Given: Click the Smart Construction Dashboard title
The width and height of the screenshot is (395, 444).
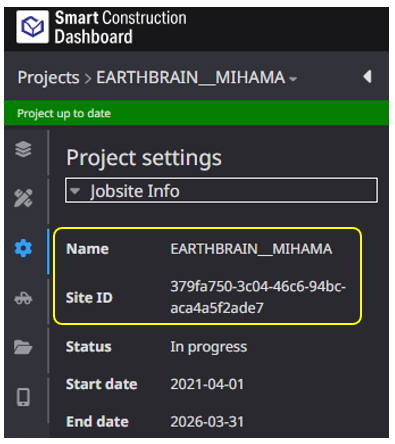Looking at the screenshot, I should (x=121, y=27).
